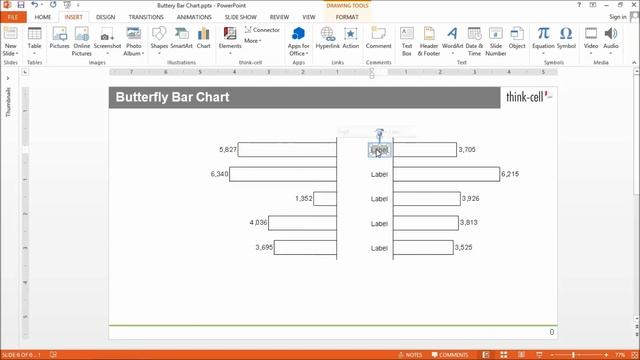640x360 pixels.
Task: Expand the think-cell More dropdown
Action: point(253,41)
